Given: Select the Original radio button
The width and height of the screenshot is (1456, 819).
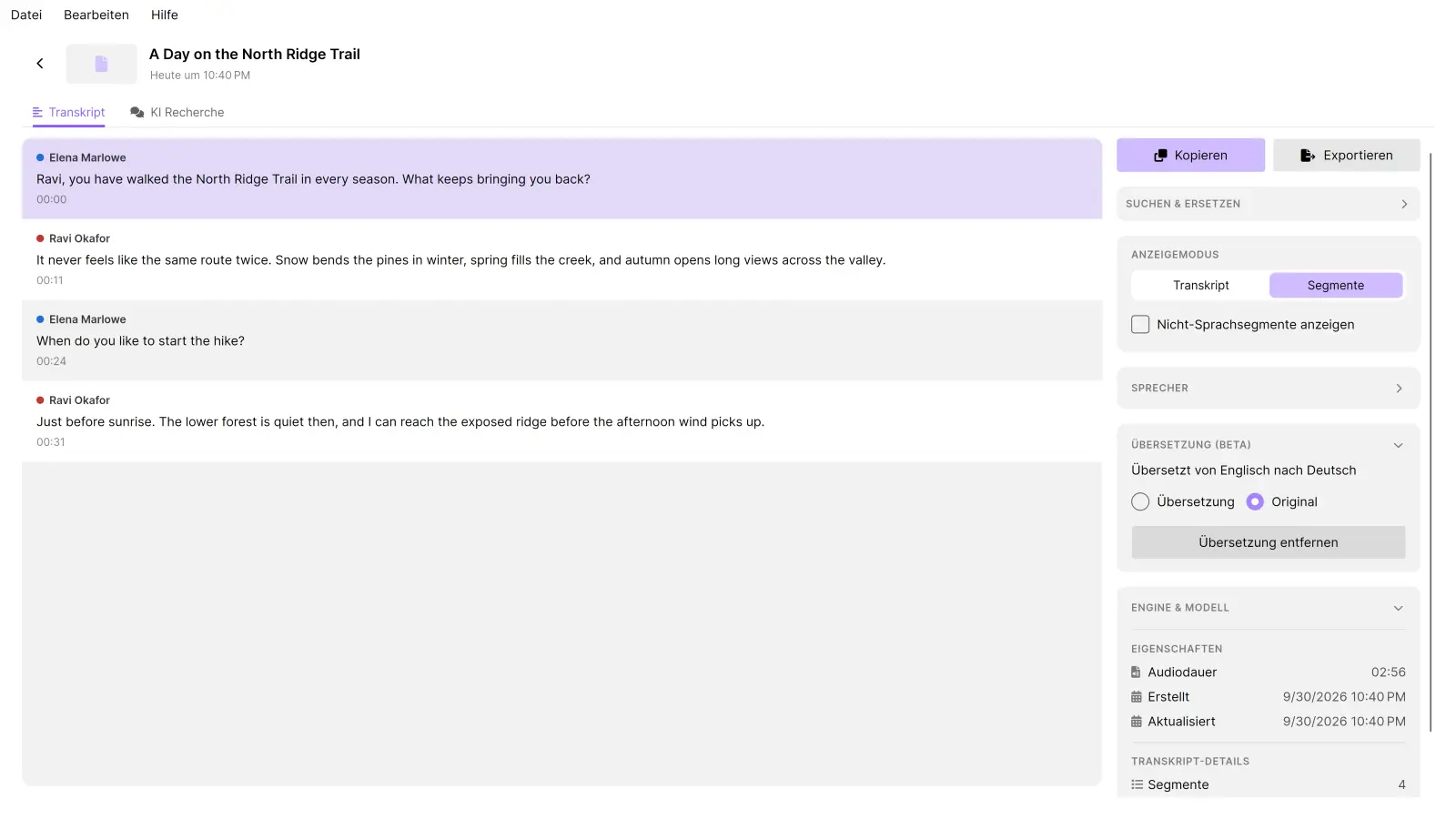Looking at the screenshot, I should (x=1255, y=502).
